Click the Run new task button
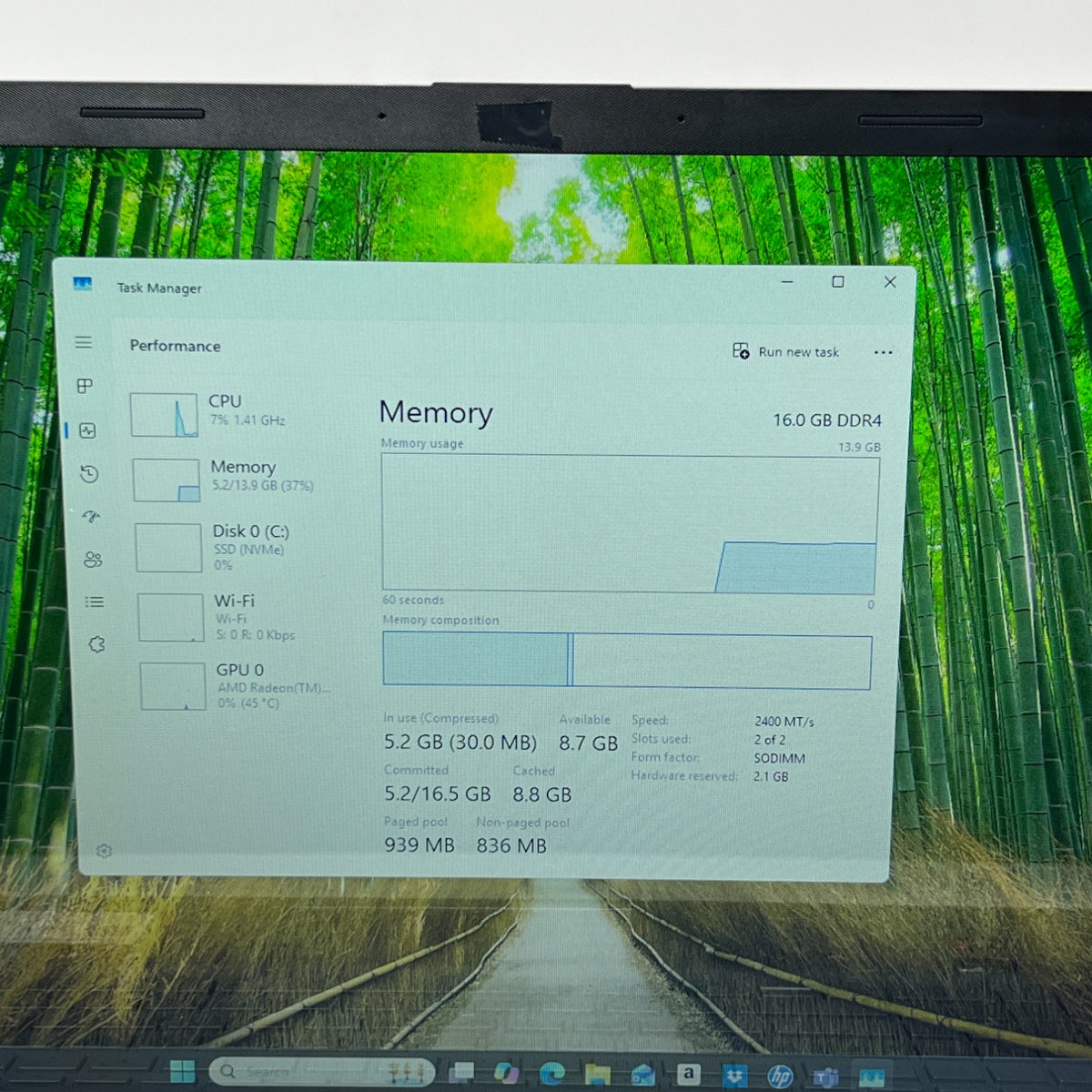 786,351
